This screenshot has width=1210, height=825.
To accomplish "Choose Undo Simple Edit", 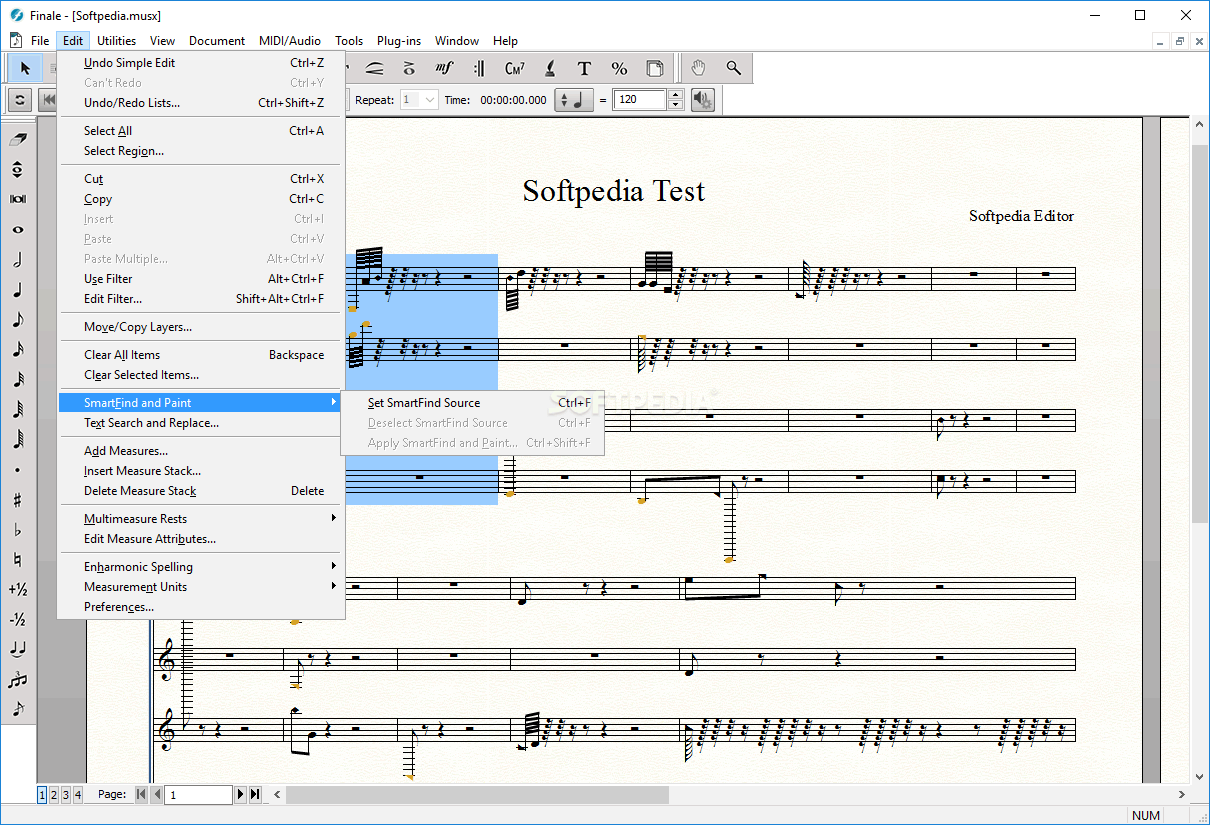I will tap(200, 63).
